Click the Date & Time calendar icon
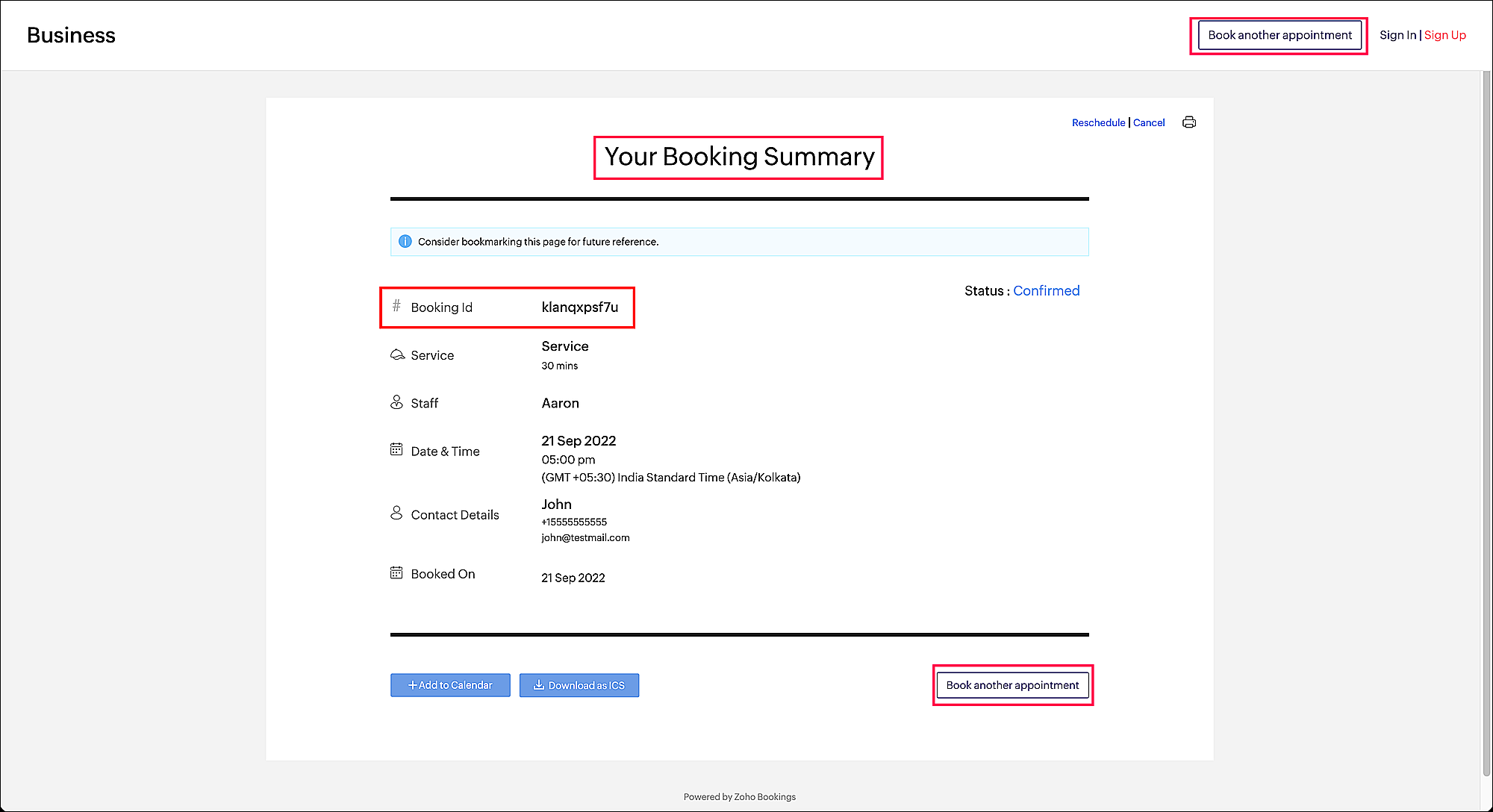Image resolution: width=1493 pixels, height=812 pixels. [396, 449]
